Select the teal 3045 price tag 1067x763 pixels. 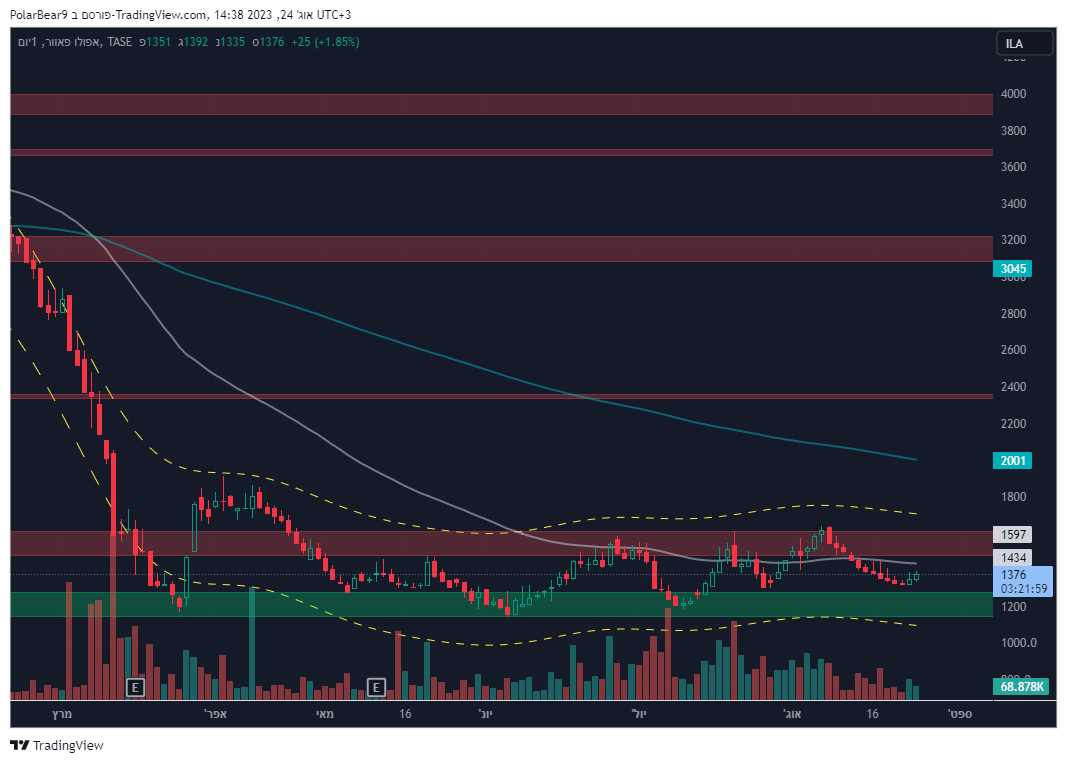(1013, 269)
